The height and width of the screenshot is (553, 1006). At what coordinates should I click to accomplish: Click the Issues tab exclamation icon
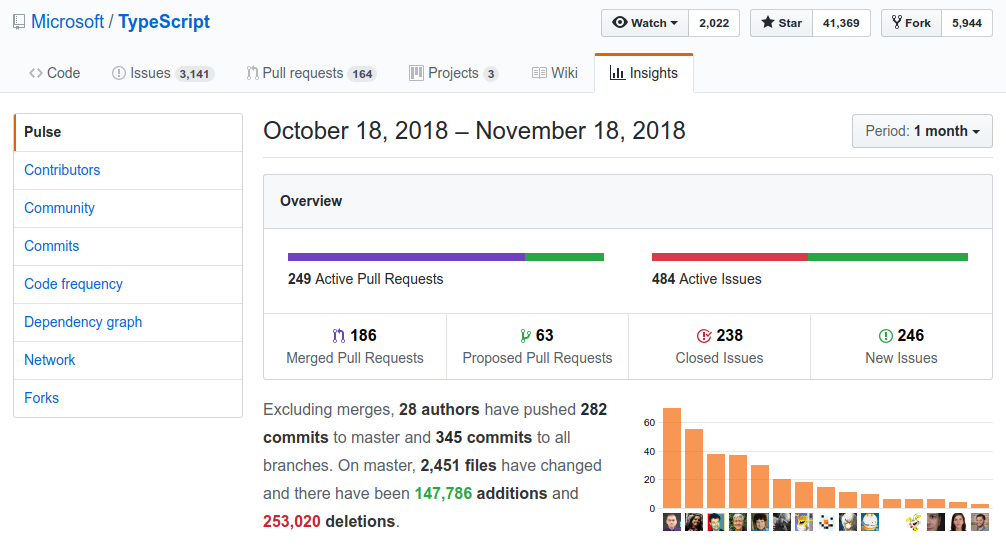[119, 73]
